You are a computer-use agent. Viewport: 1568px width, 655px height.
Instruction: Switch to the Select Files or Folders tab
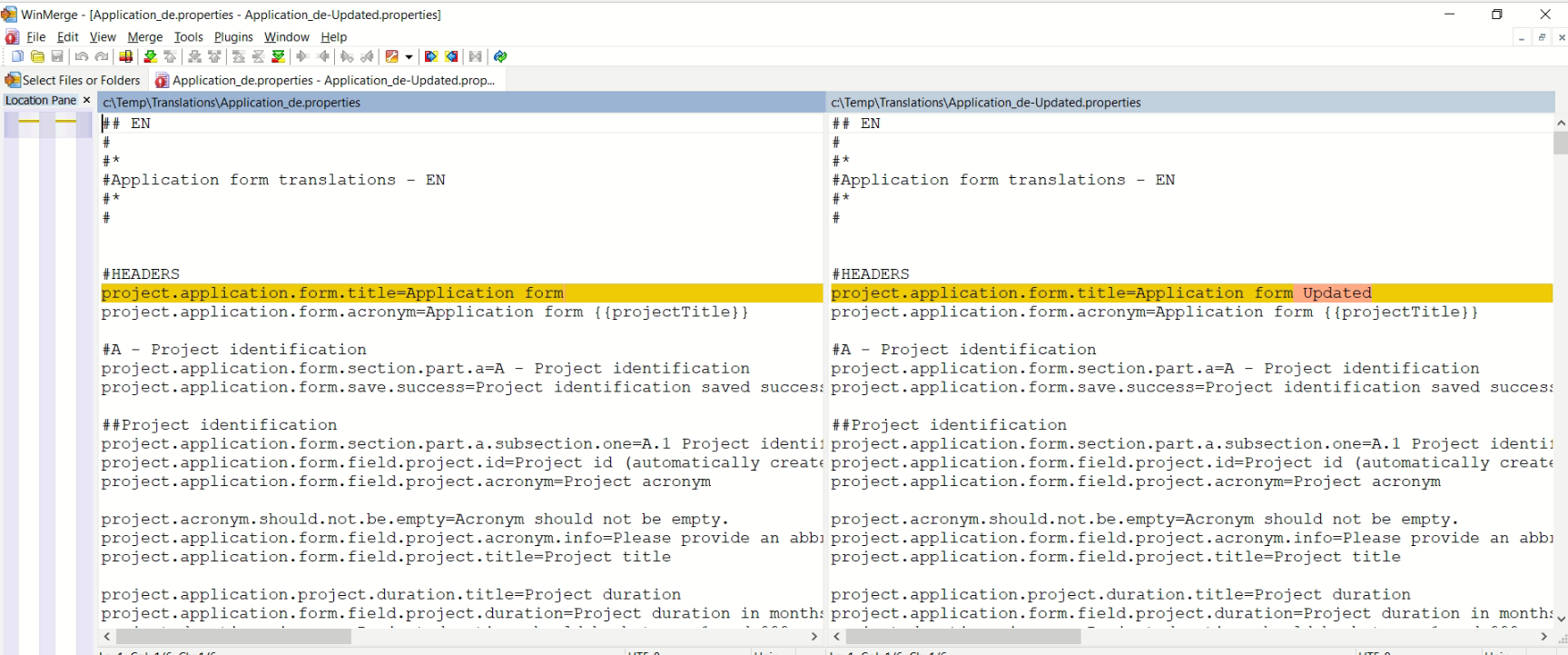(73, 80)
